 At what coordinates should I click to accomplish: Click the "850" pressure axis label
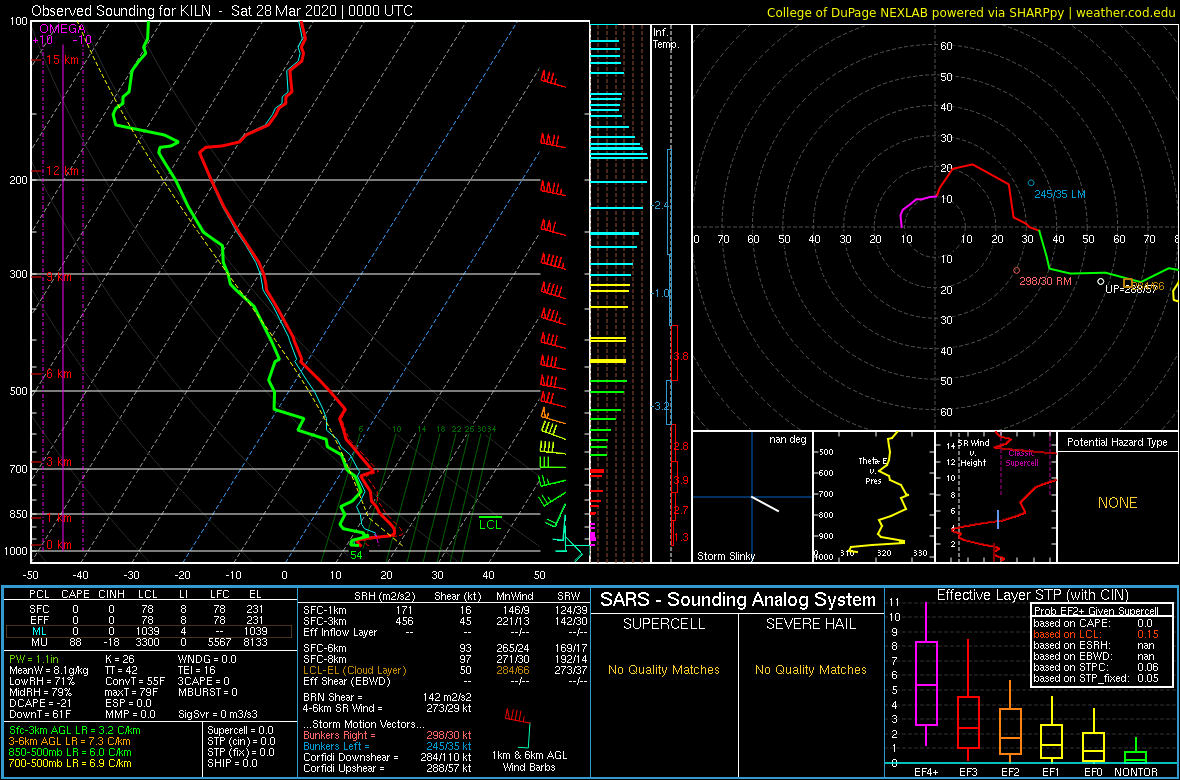pos(17,514)
